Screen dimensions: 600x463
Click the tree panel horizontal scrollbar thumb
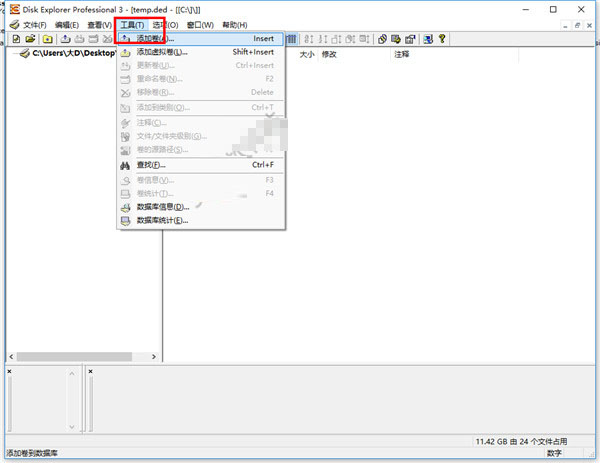coord(74,357)
